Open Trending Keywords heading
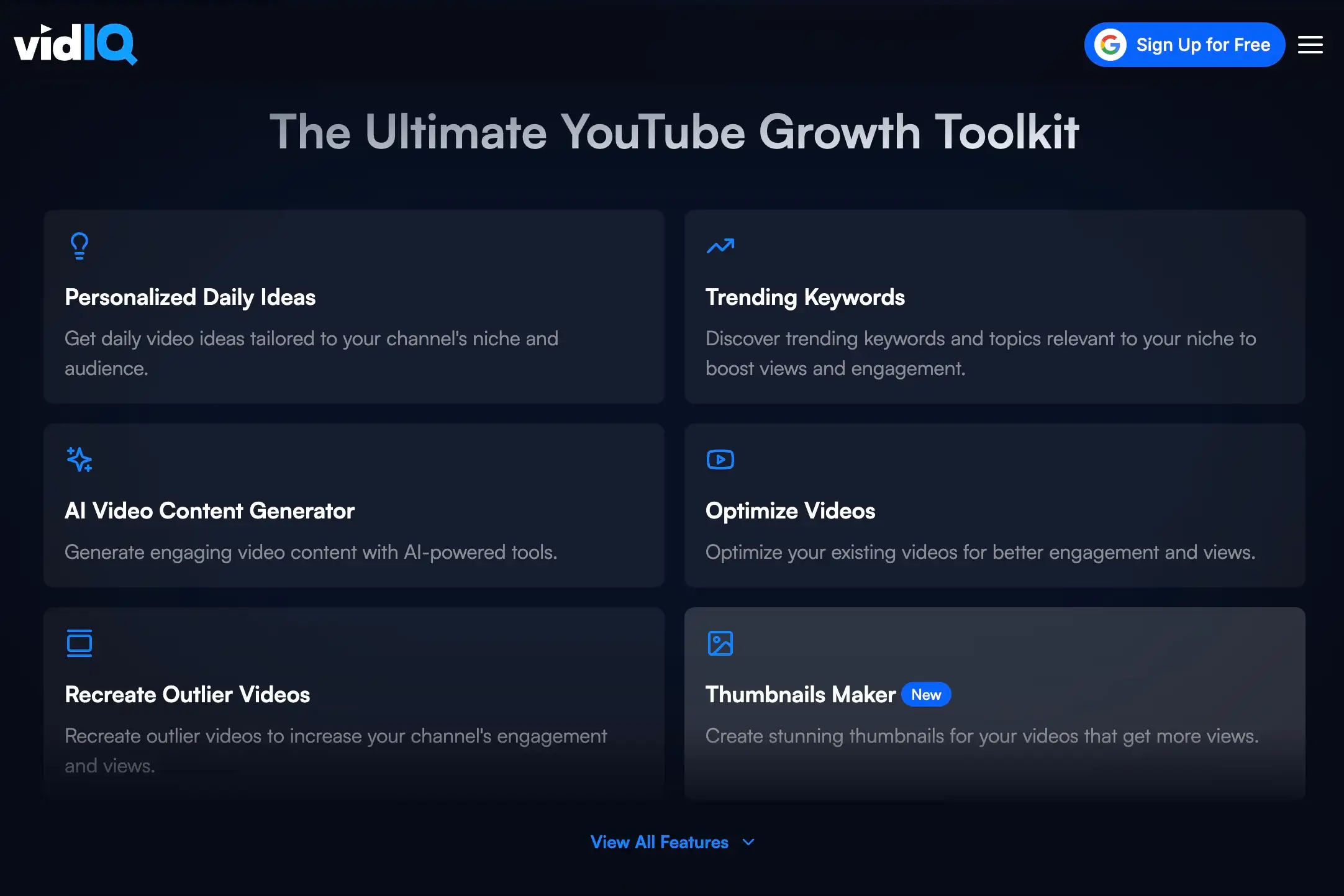 (x=805, y=297)
